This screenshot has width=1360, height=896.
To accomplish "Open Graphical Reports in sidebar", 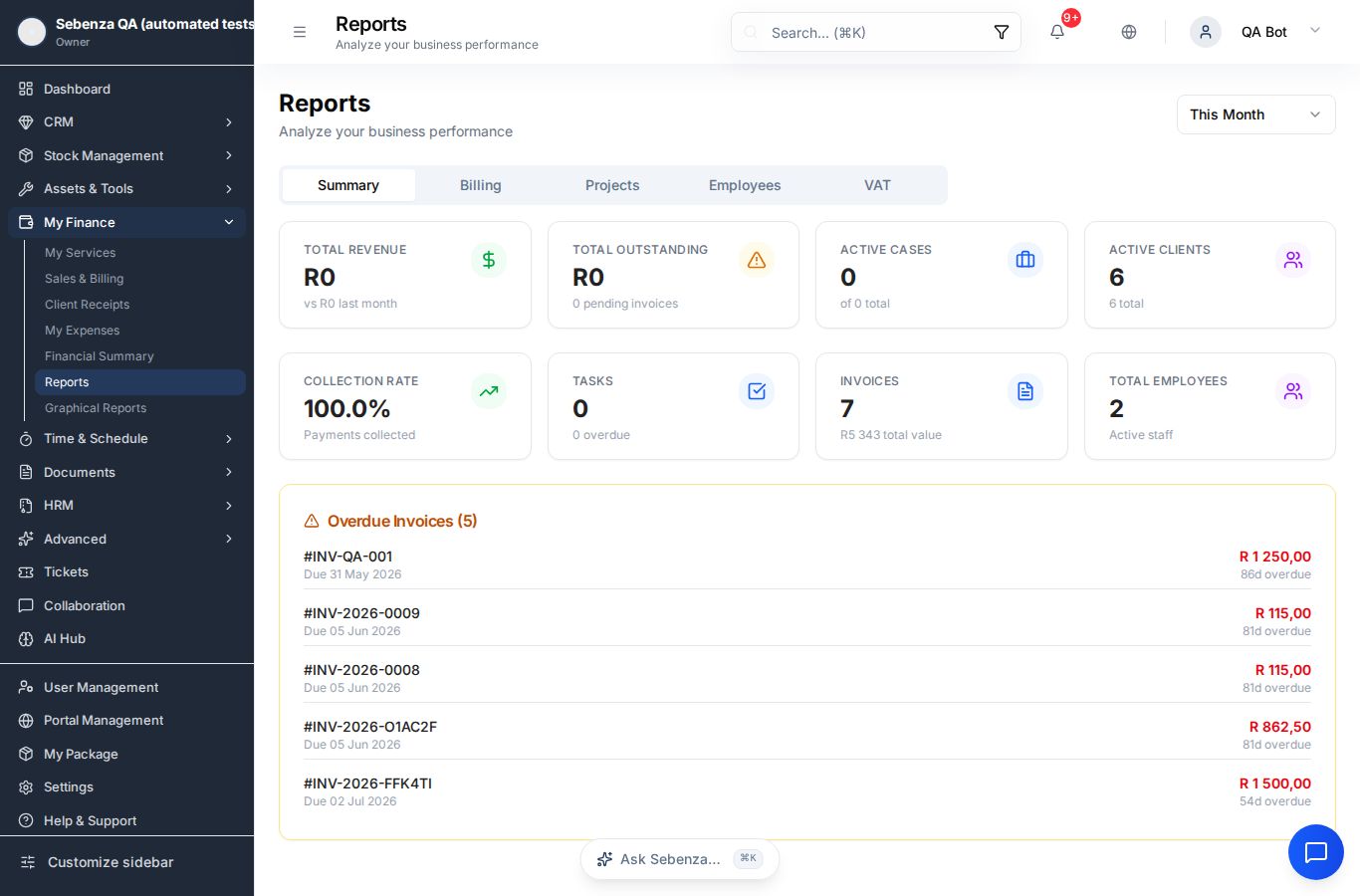I will pyautogui.click(x=140, y=408).
